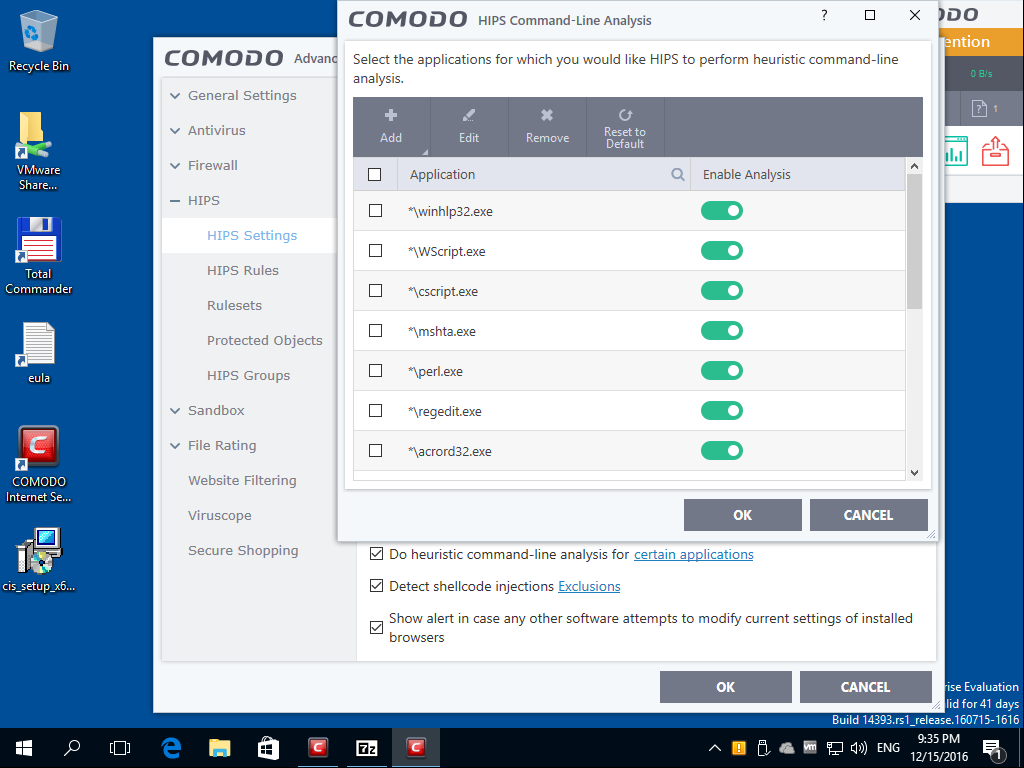Check the box for *\winhlp32.exe
This screenshot has width=1024, height=768.
376,210
